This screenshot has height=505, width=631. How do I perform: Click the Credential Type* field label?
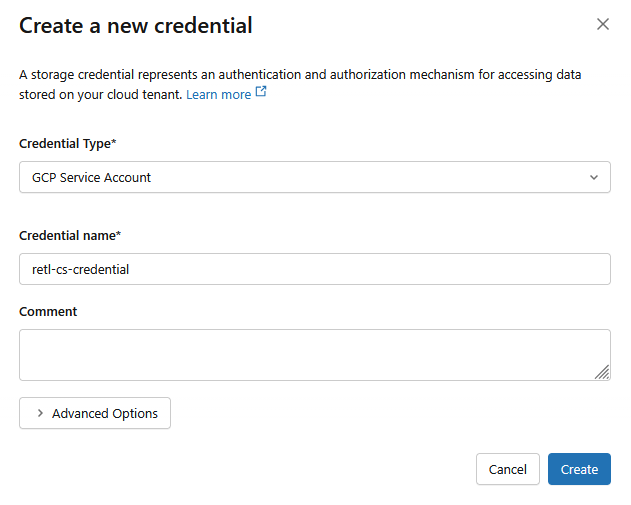68,143
